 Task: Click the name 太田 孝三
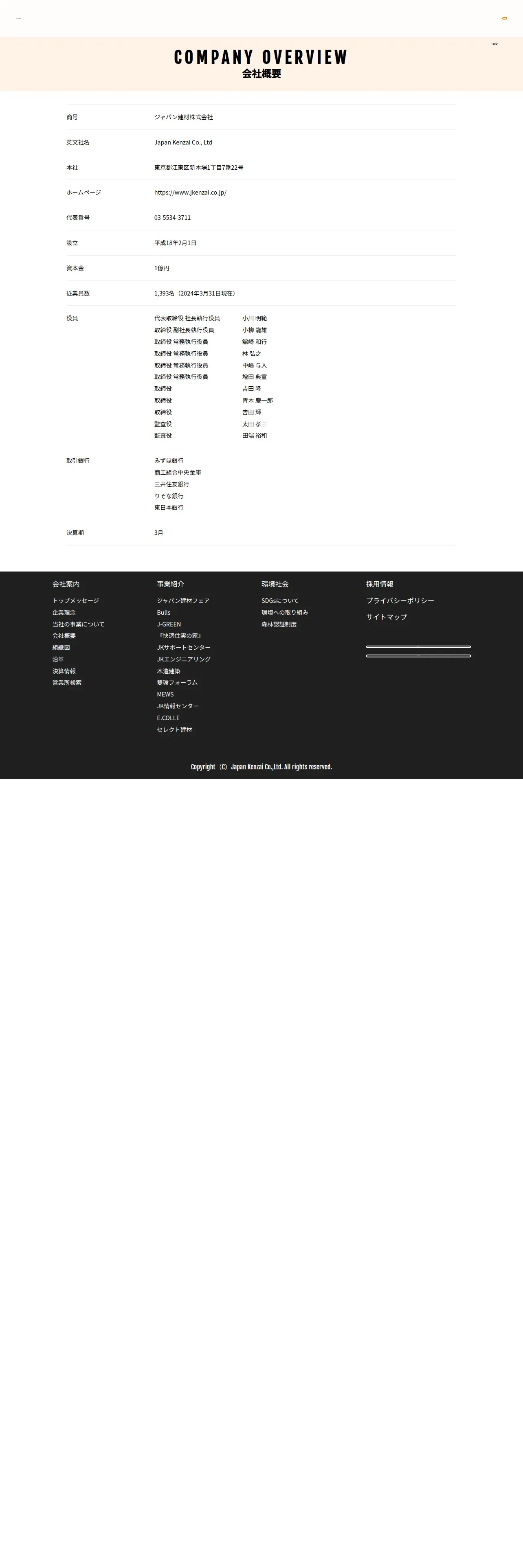tap(255, 424)
